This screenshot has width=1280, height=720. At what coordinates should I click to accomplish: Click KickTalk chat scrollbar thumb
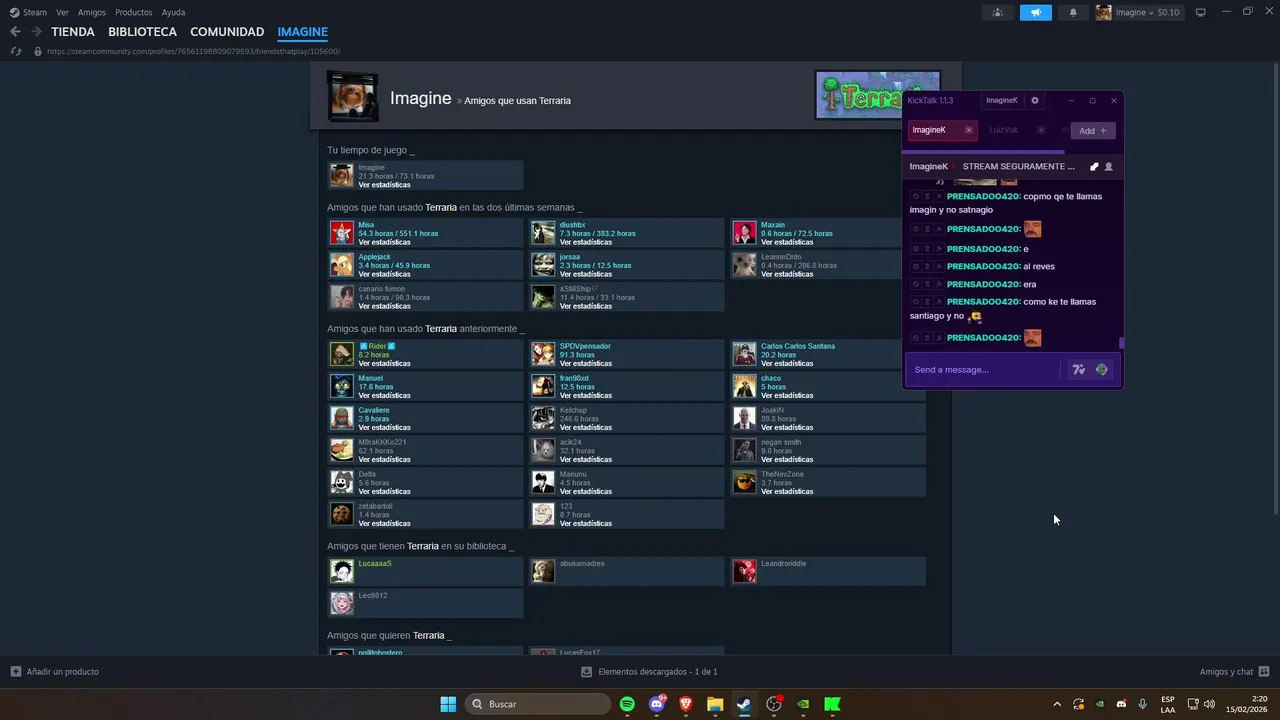click(x=1121, y=343)
